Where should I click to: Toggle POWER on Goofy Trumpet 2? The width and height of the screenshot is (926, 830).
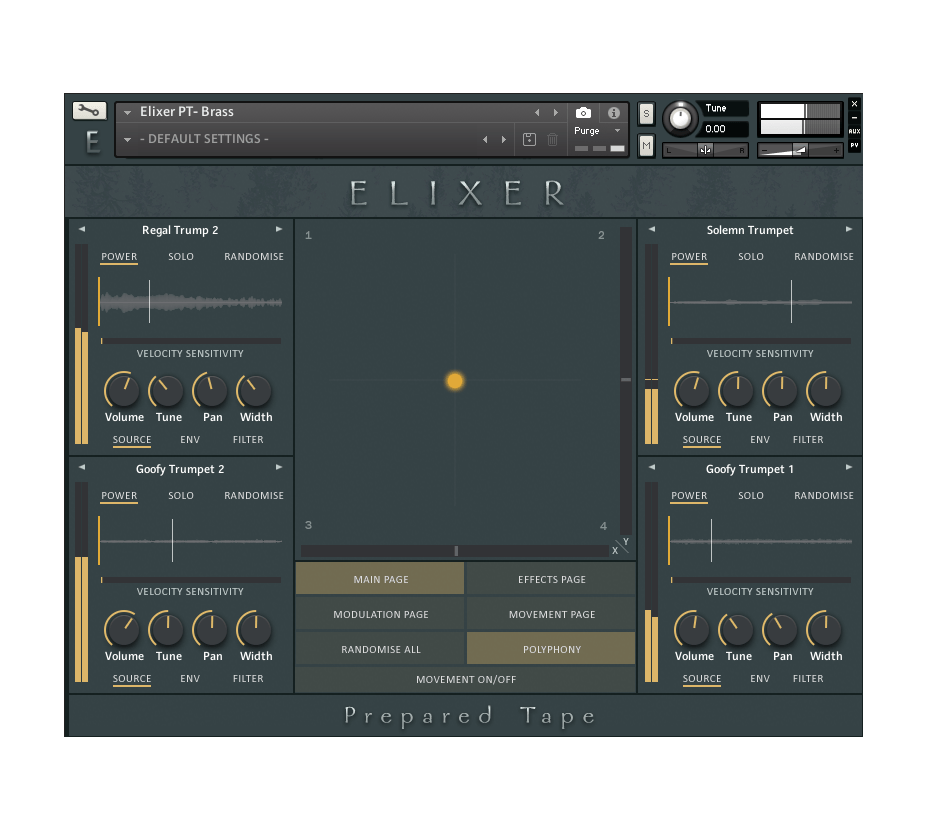(x=119, y=495)
